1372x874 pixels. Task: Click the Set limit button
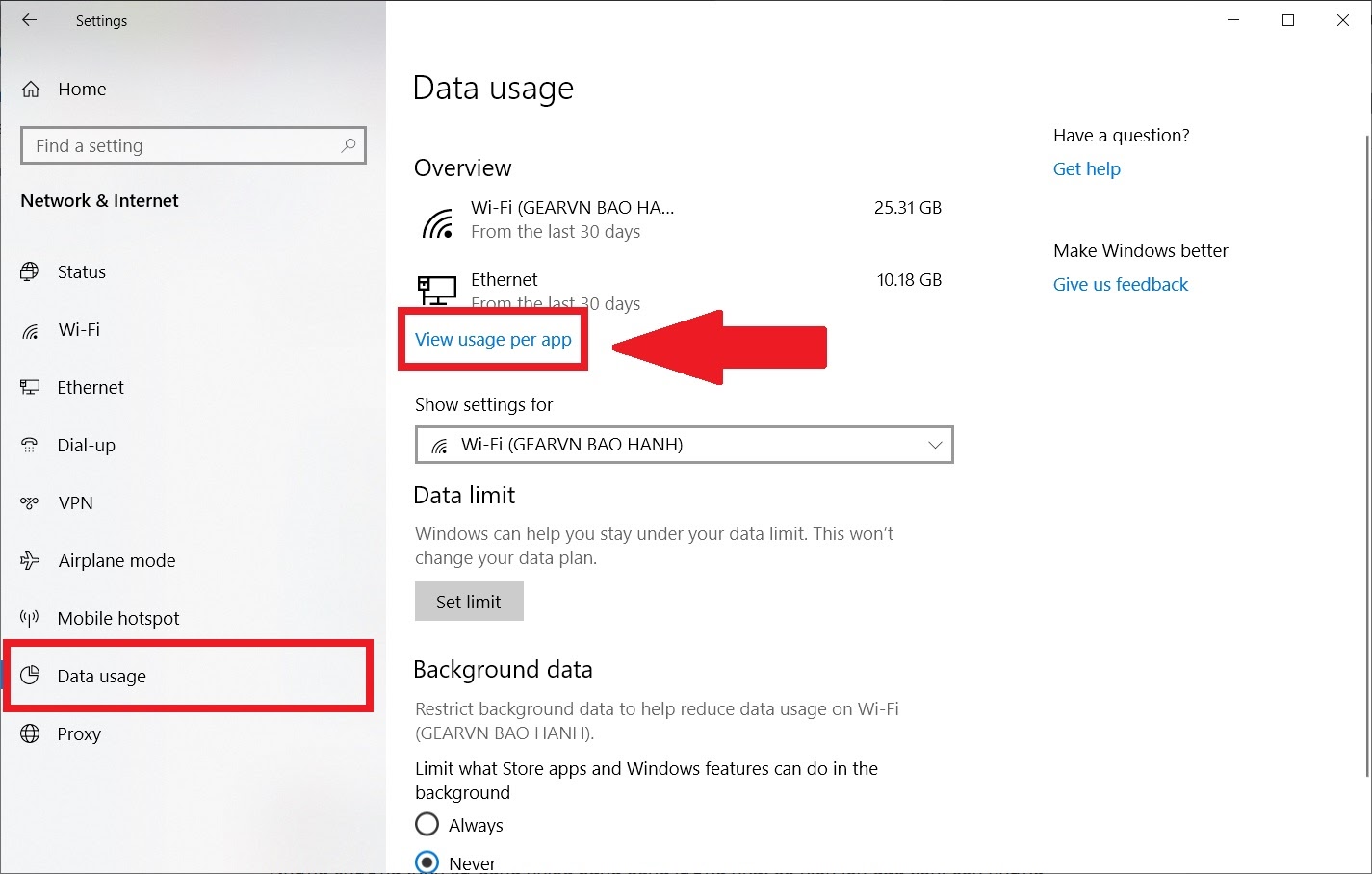pos(469,602)
